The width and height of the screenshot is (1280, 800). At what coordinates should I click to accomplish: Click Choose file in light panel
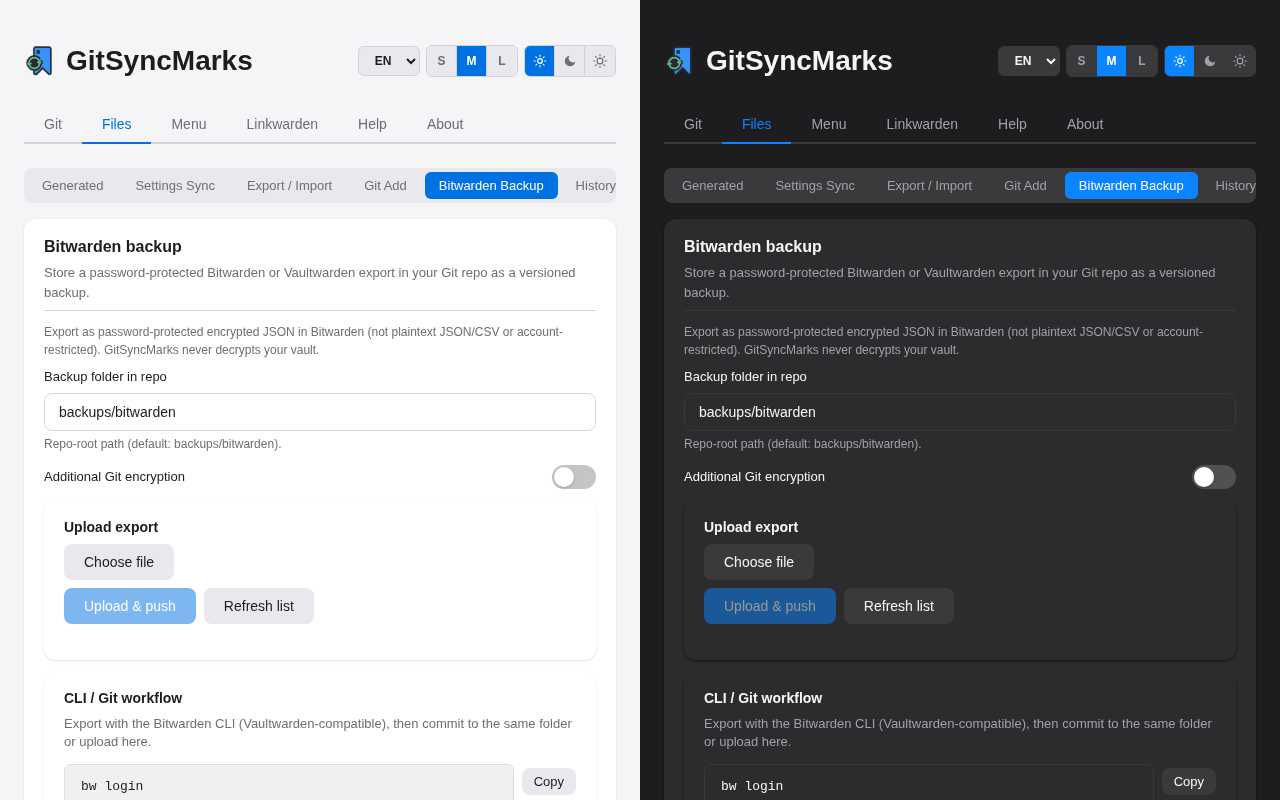(119, 562)
